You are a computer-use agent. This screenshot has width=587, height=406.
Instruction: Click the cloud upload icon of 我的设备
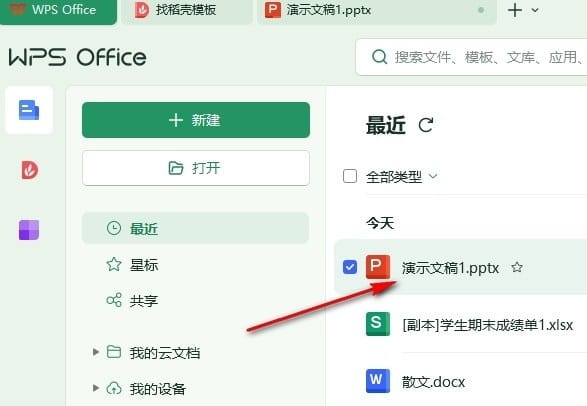(x=114, y=388)
